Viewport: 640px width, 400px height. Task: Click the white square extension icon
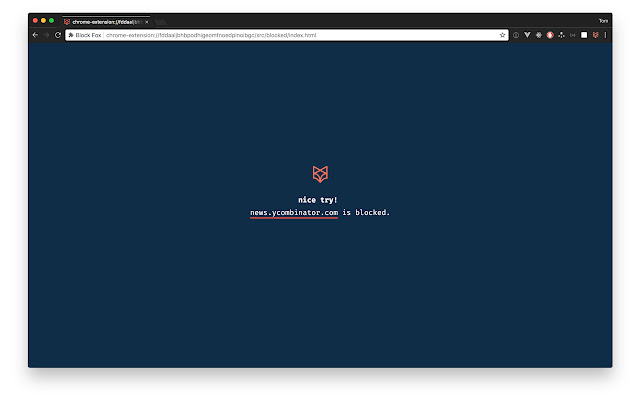click(584, 35)
